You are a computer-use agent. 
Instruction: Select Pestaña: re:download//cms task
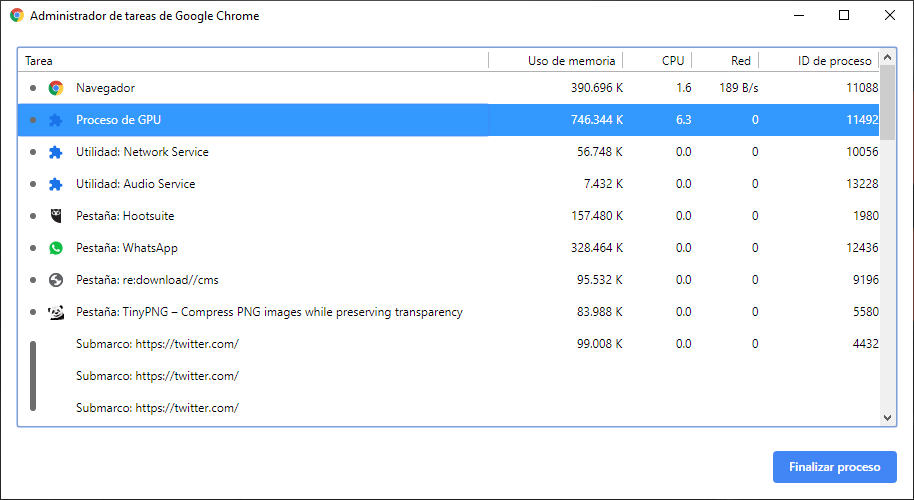click(448, 280)
